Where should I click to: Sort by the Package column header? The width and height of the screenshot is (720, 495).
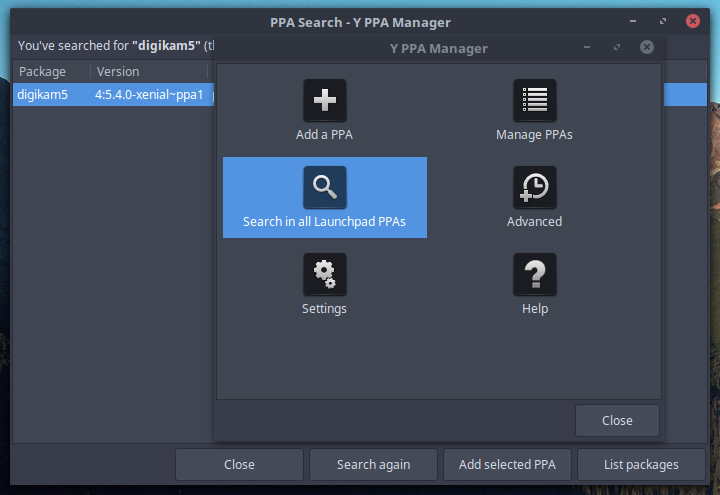51,72
